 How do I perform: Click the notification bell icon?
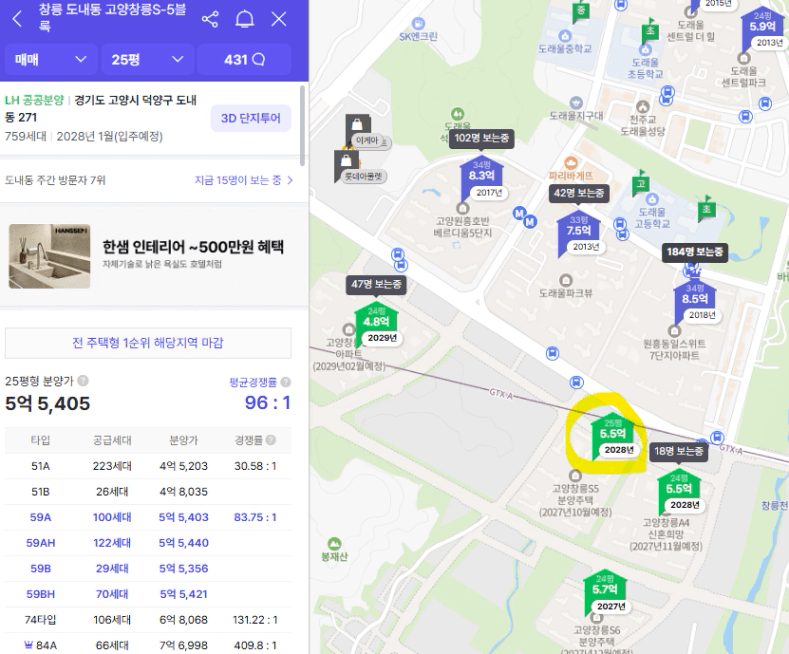pos(244,19)
